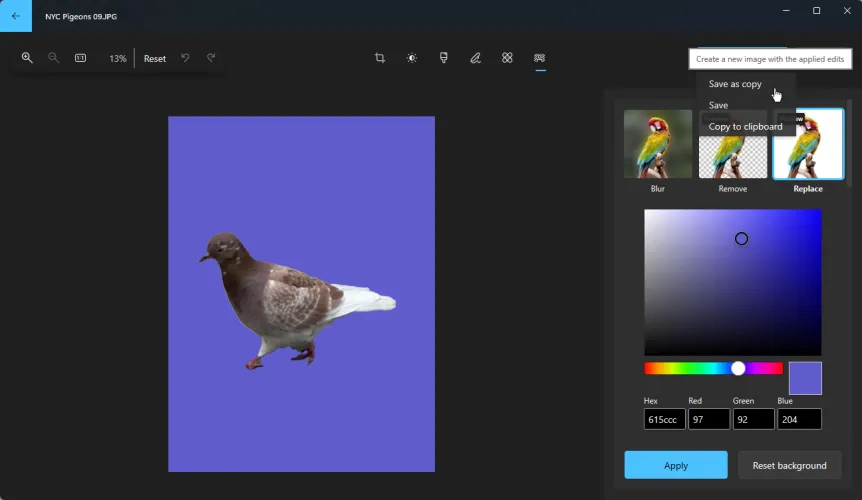Open the brightness adjustment tool
The width and height of the screenshot is (862, 500).
pyautogui.click(x=412, y=58)
